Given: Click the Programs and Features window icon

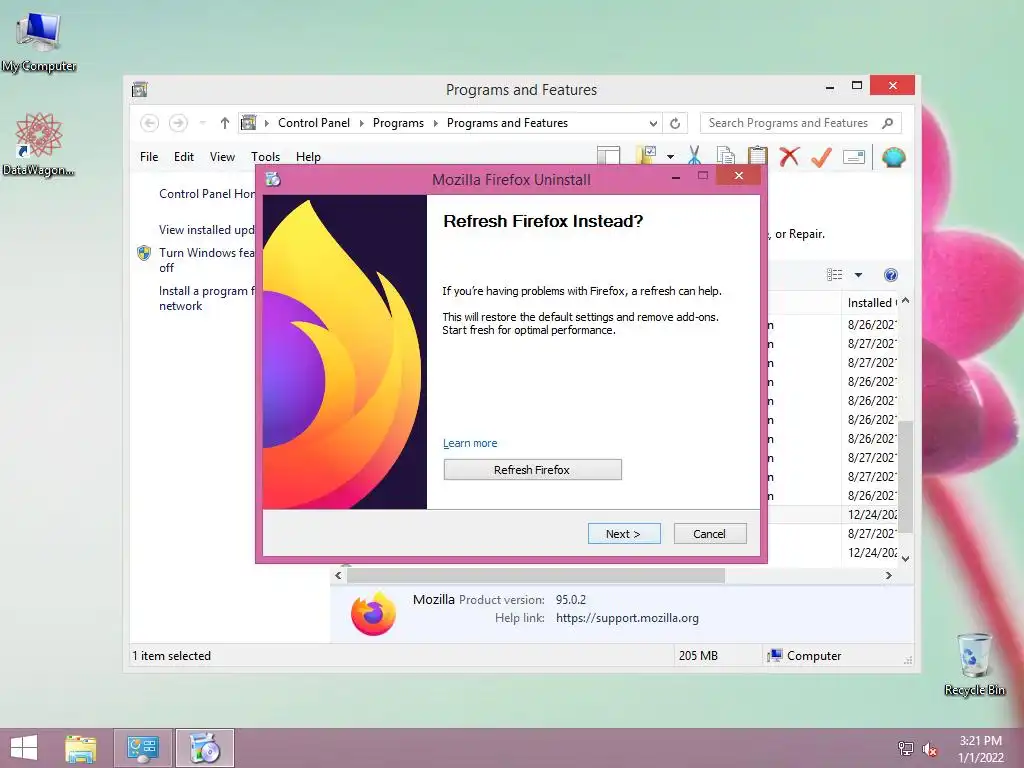Looking at the screenshot, I should click(140, 89).
